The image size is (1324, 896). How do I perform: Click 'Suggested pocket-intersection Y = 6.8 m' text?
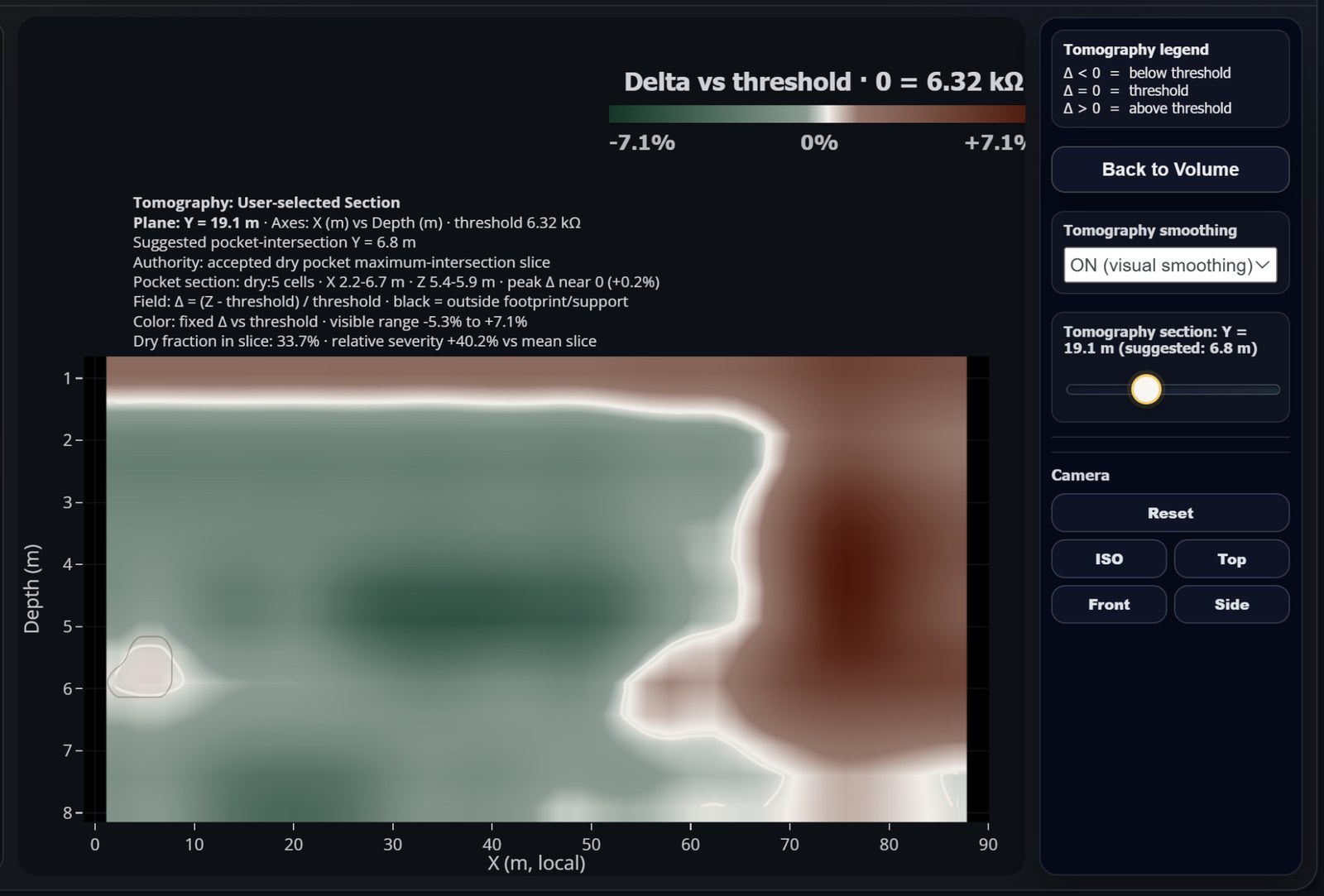click(274, 242)
